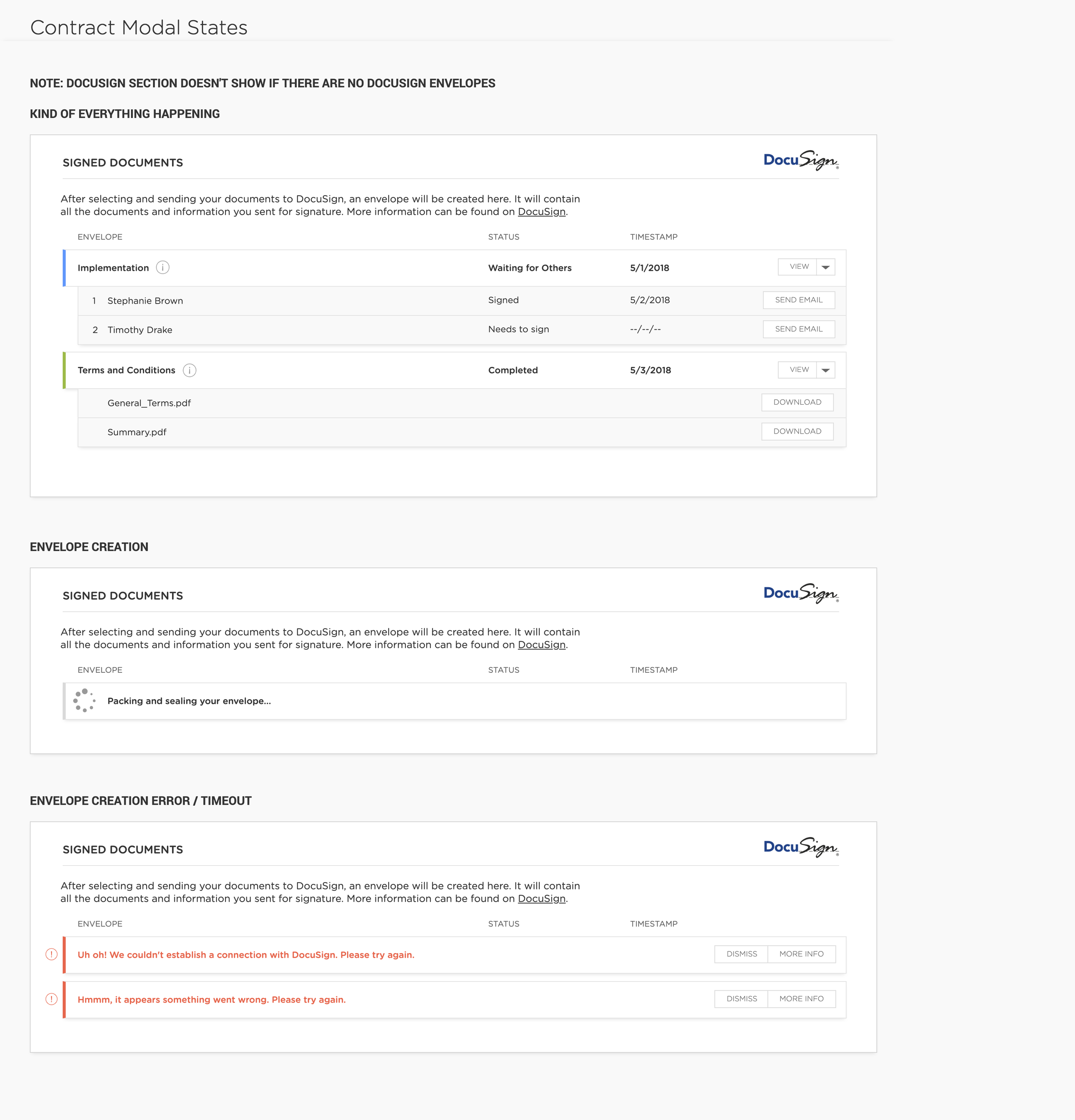Click the loading spinner in the packing envelope row
This screenshot has width=1075, height=1120.
(85, 701)
